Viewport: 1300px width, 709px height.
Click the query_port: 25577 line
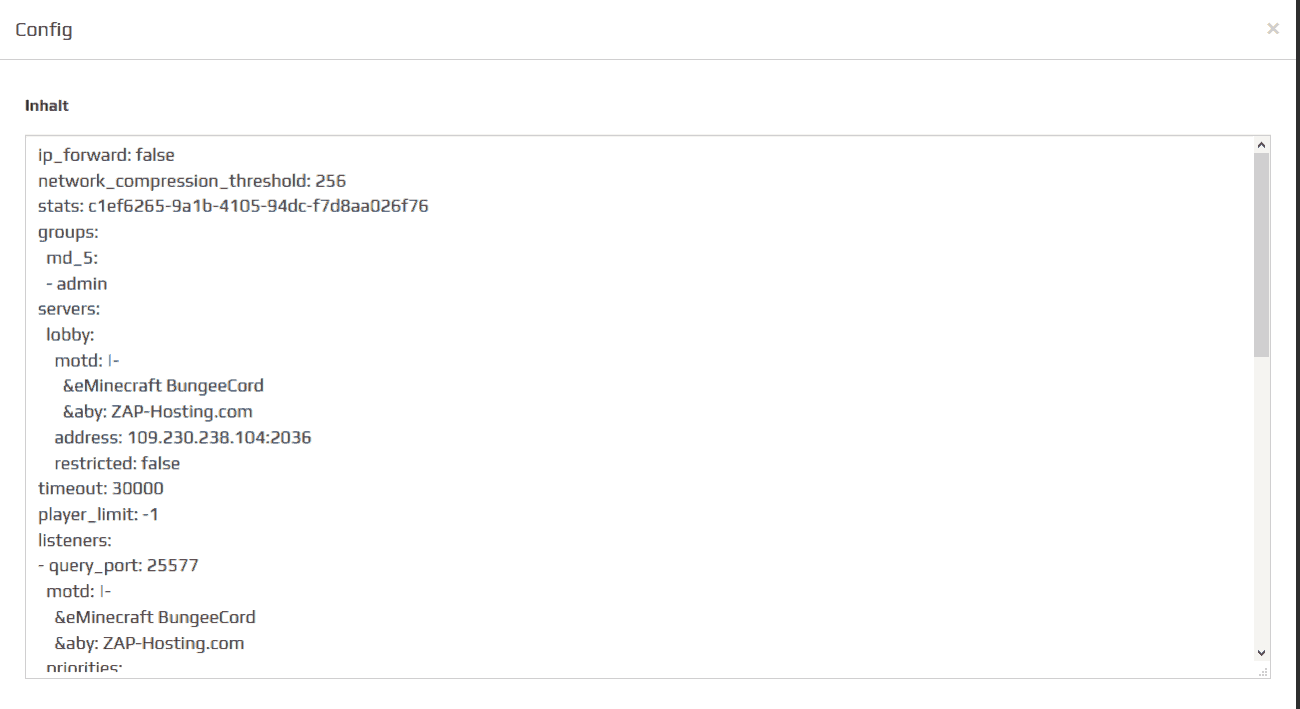pyautogui.click(x=119, y=565)
